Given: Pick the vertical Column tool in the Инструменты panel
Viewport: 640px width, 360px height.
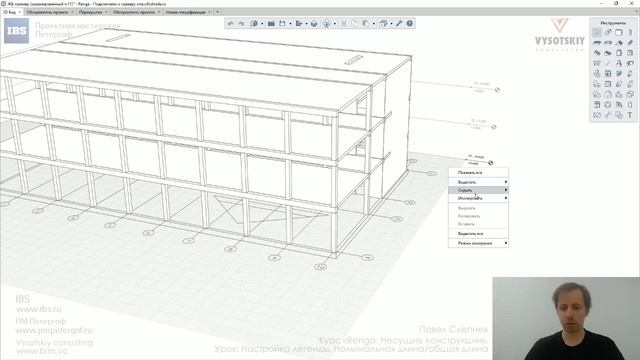Looking at the screenshot, I should tap(630, 32).
